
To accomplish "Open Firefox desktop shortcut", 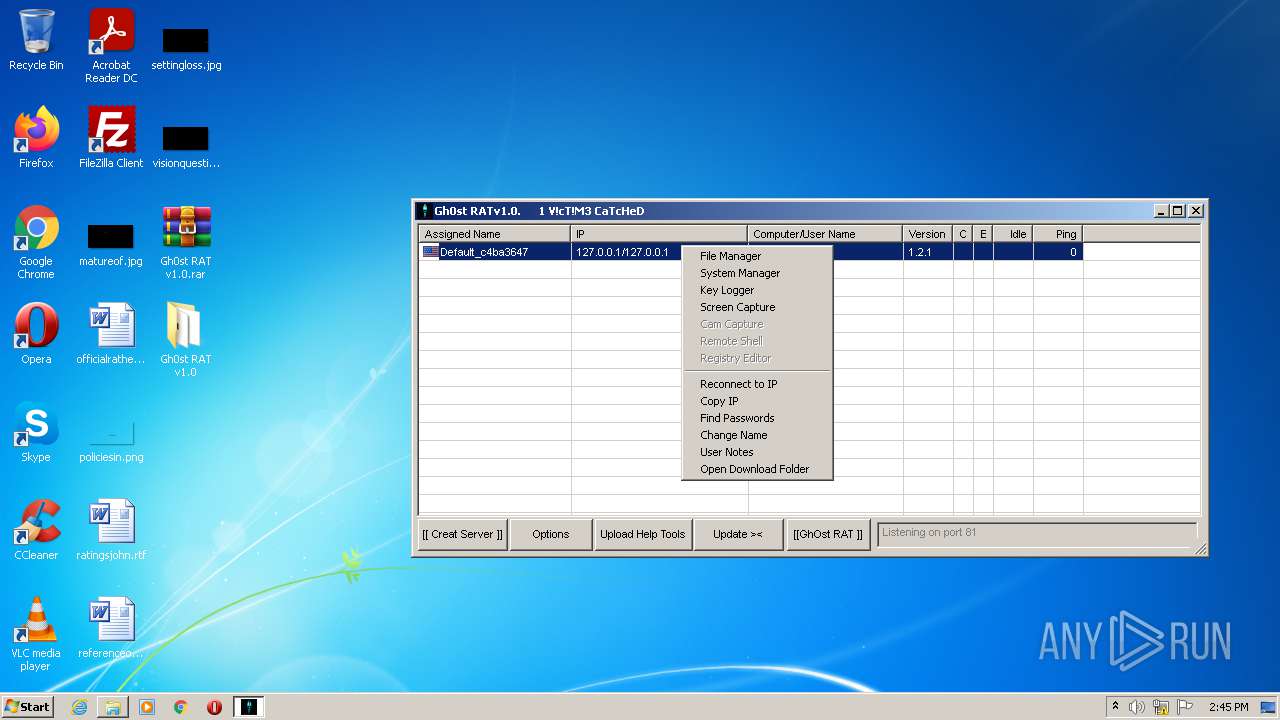I will tap(36, 138).
